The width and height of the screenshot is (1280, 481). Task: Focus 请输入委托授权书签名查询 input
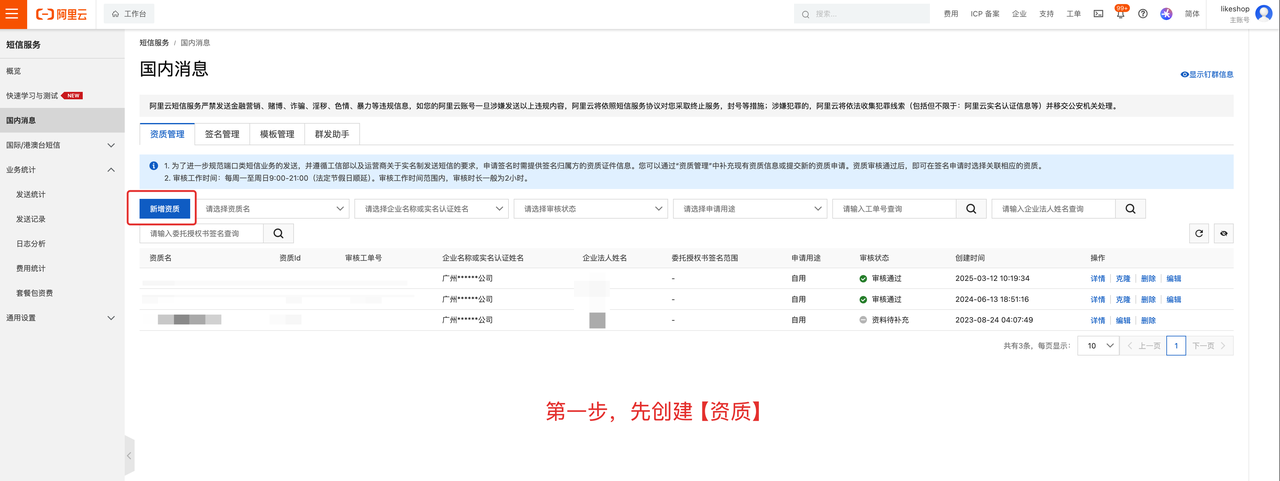(201, 233)
